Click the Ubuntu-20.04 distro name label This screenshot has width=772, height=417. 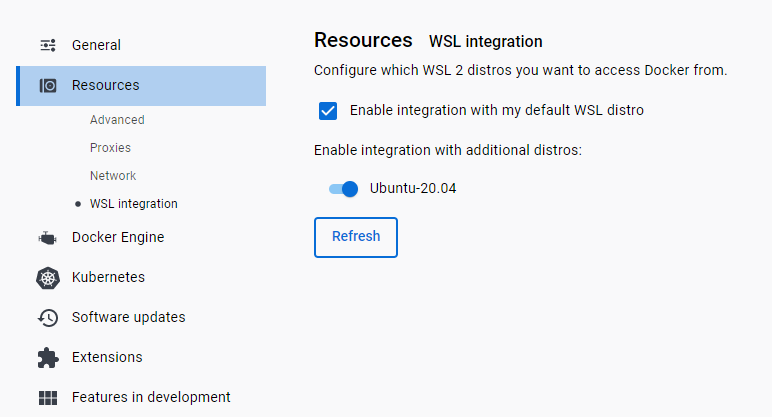tap(413, 188)
